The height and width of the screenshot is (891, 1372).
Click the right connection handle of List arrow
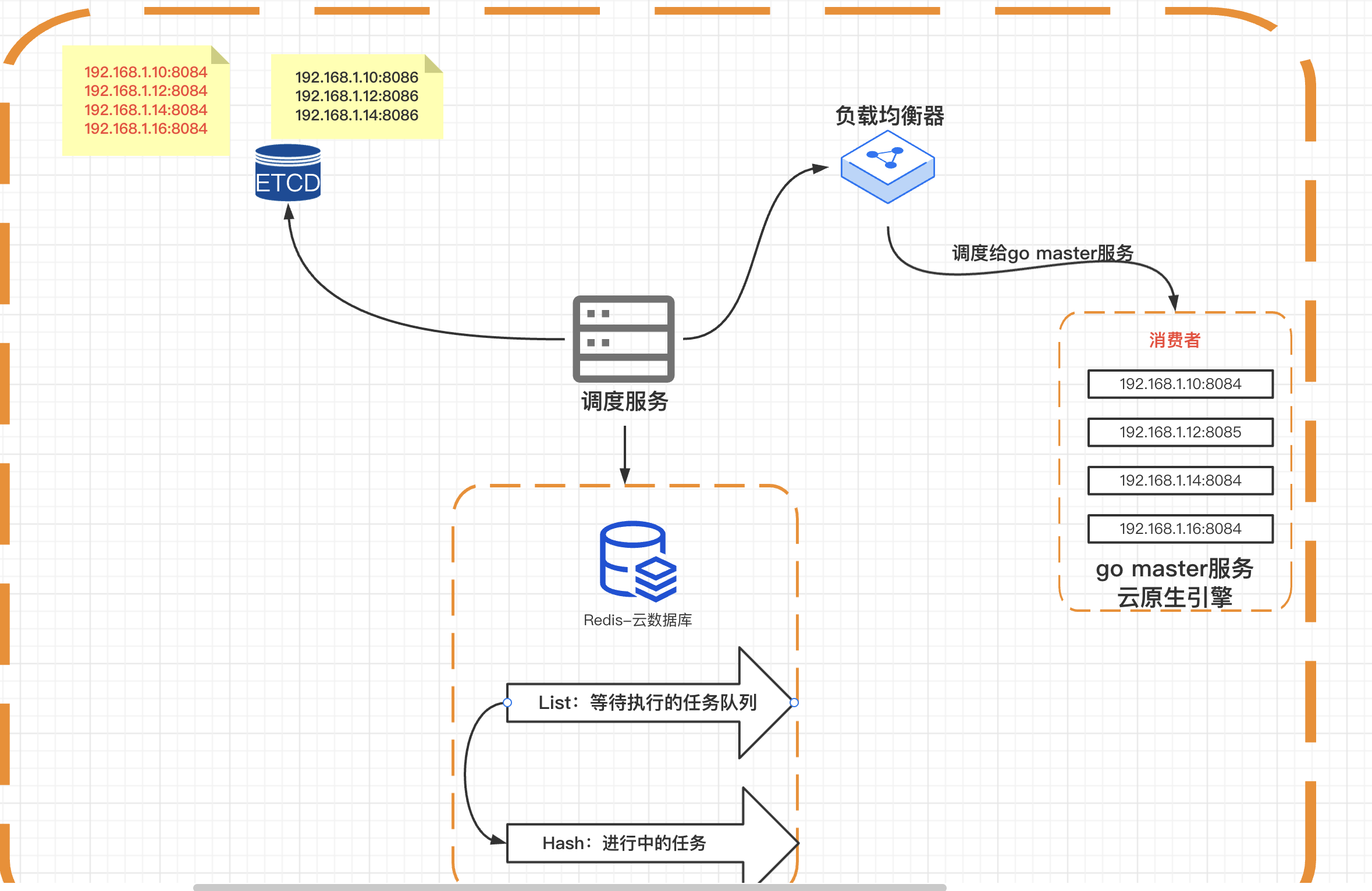pyautogui.click(x=794, y=703)
